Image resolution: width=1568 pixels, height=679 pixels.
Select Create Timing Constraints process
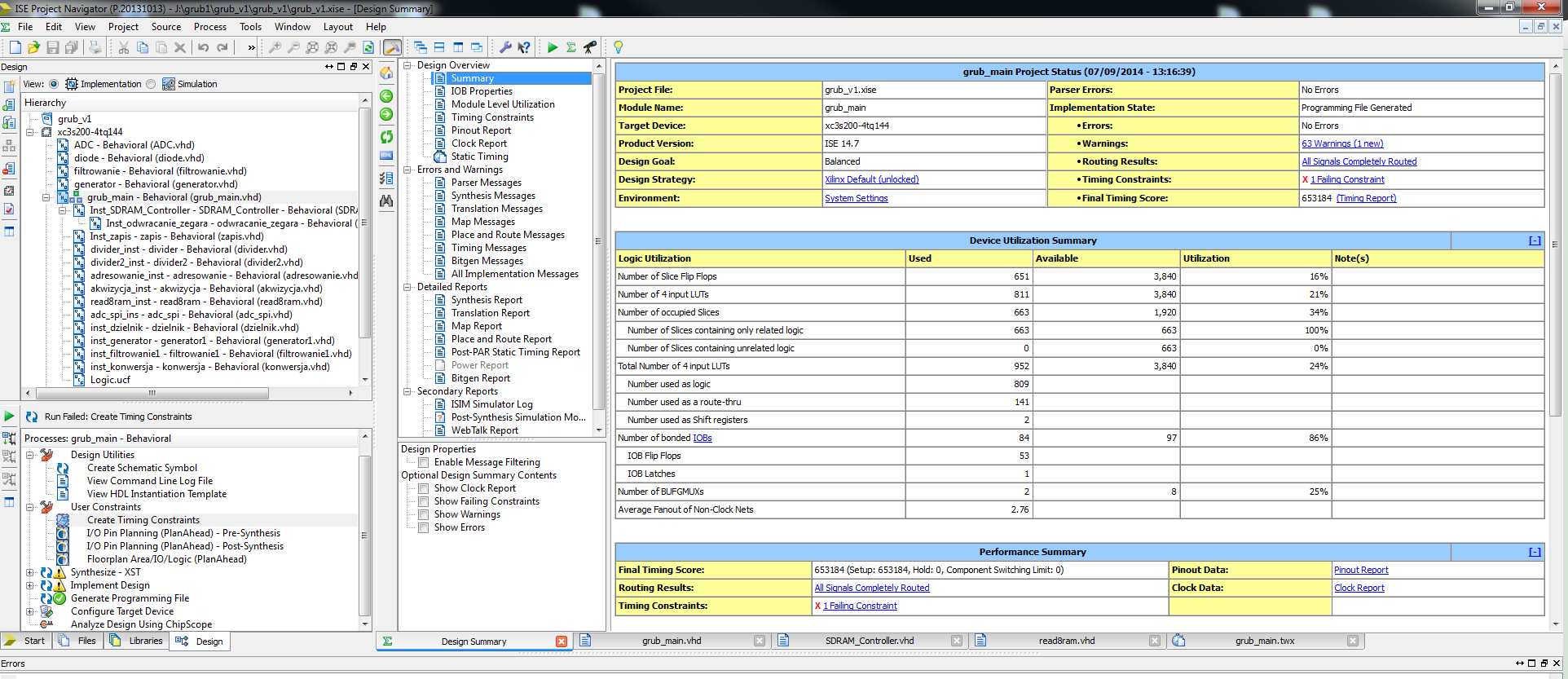click(x=143, y=520)
